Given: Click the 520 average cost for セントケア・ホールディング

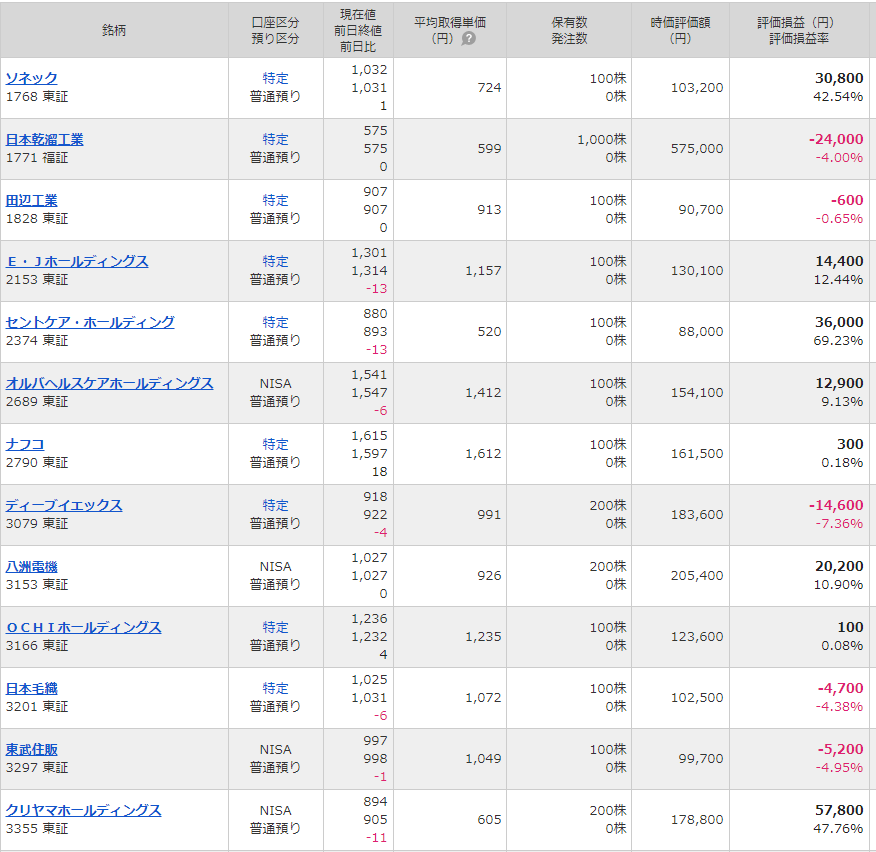Looking at the screenshot, I should pos(489,331).
